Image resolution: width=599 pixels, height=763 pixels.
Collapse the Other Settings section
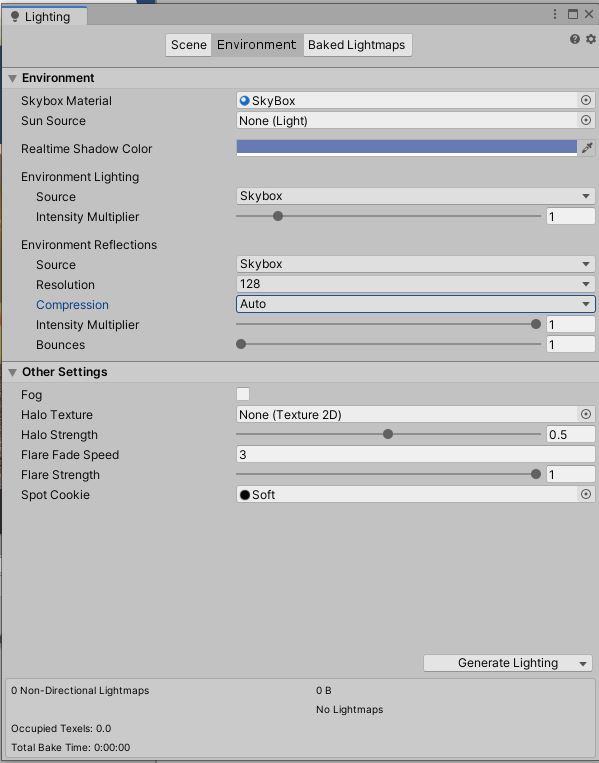(13, 372)
